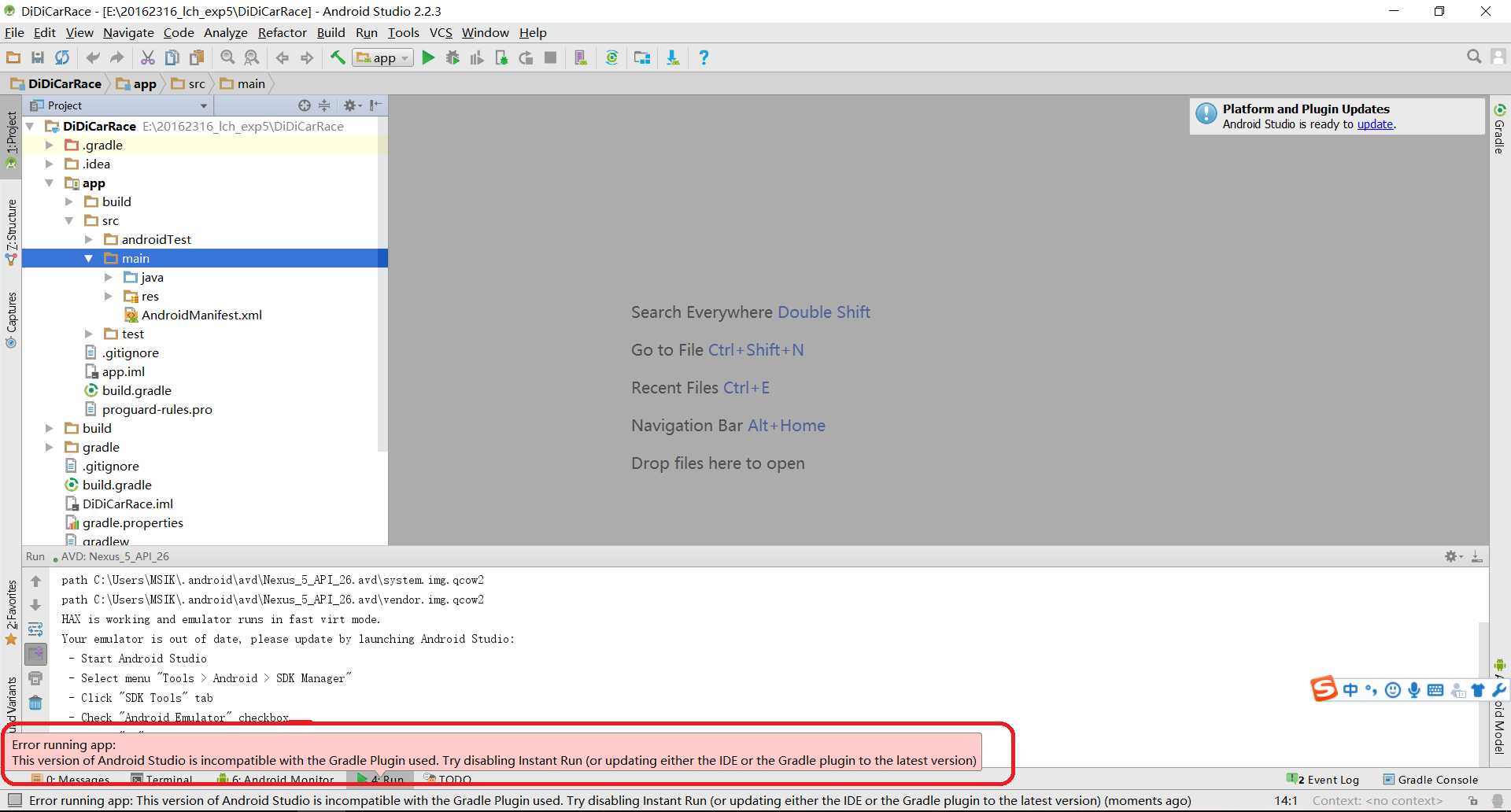This screenshot has width=1511, height=812.
Task: Click the Synchronize icon in toolbar
Action: pyautogui.click(x=62, y=57)
